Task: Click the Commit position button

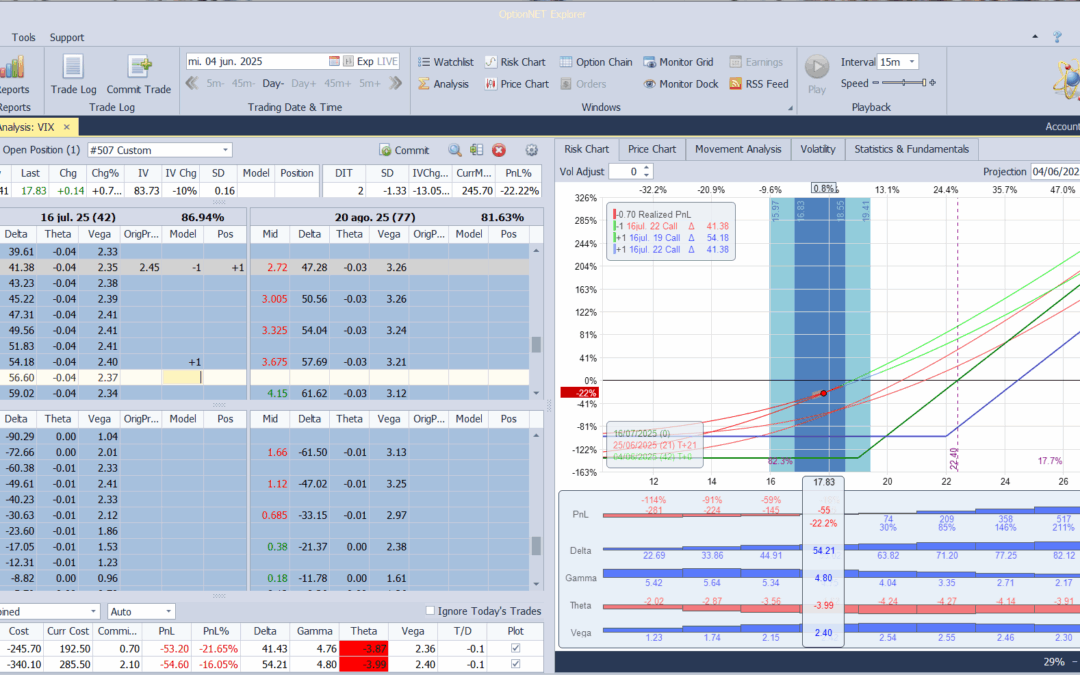Action: point(404,150)
